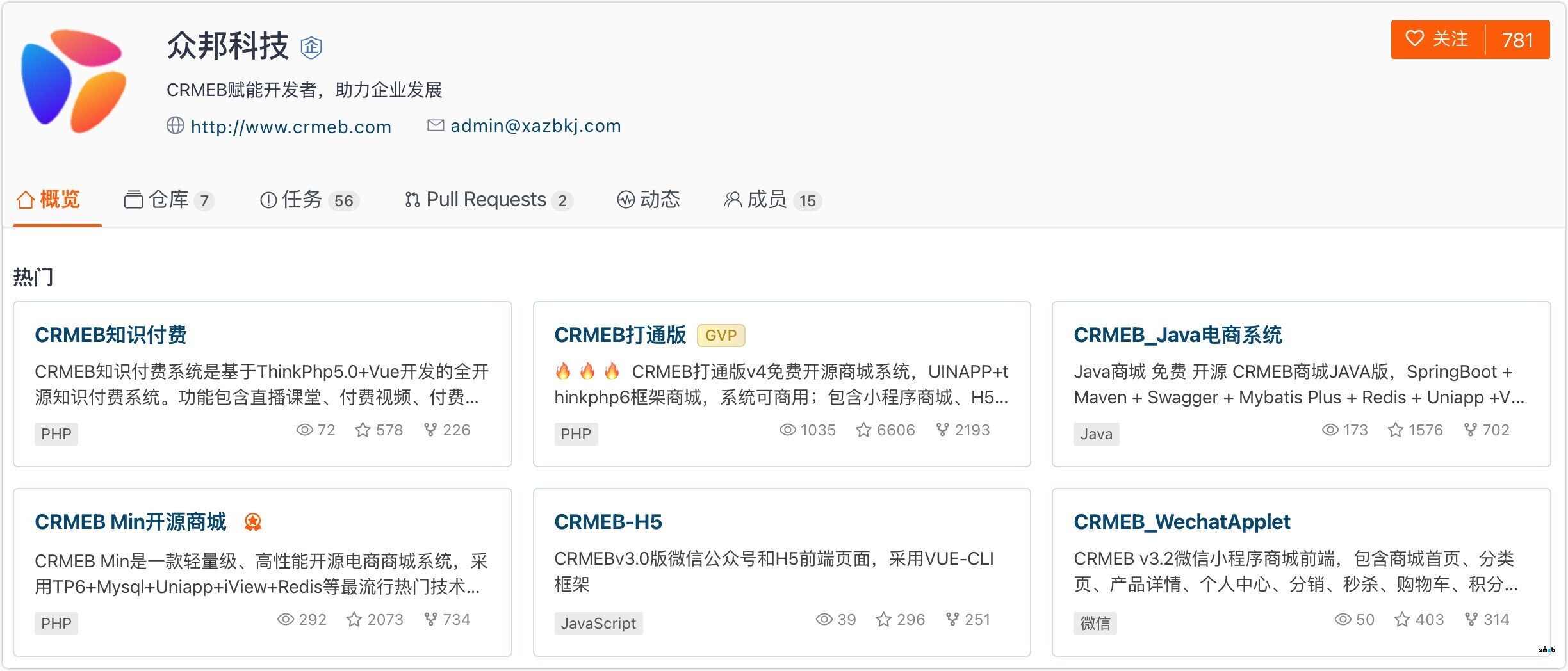Click the star icon showing 296

[x=883, y=619]
